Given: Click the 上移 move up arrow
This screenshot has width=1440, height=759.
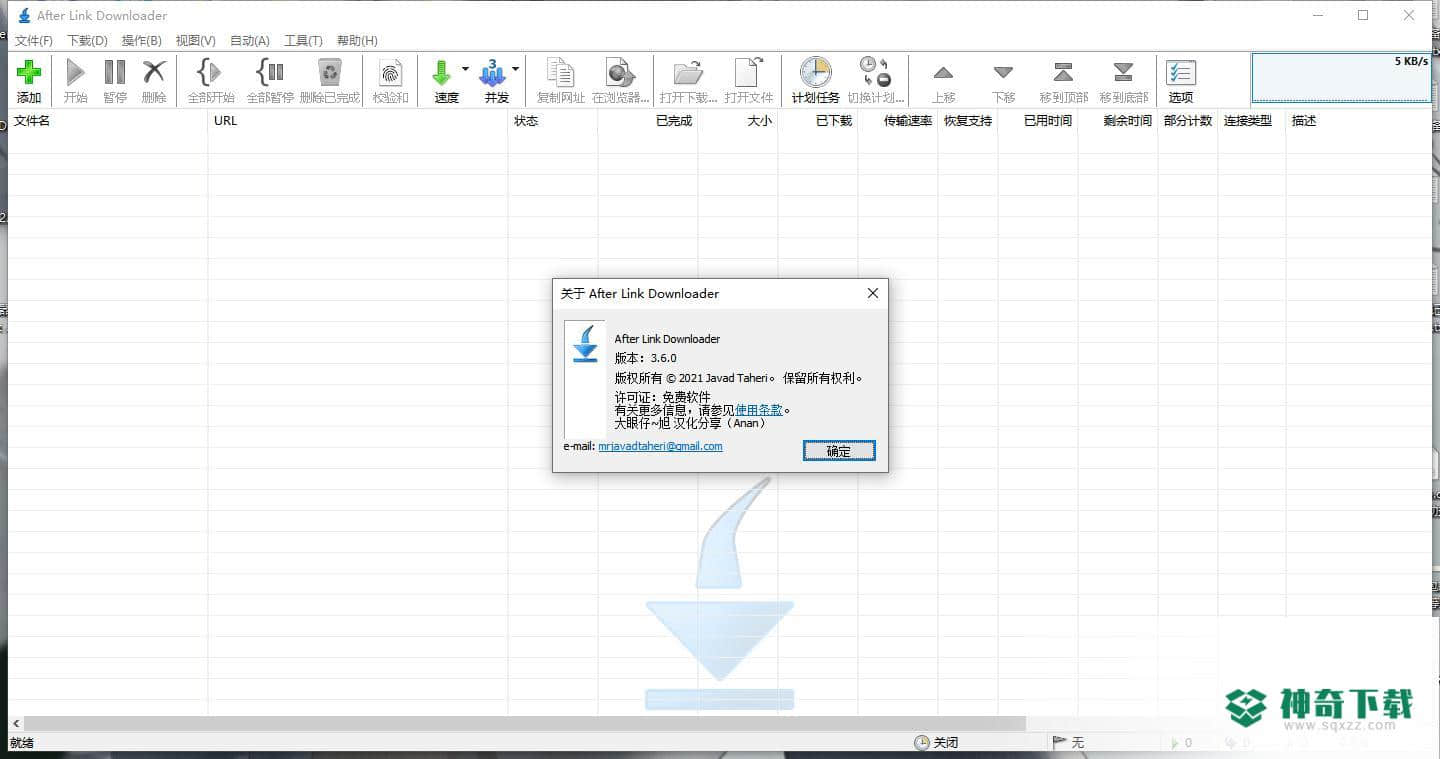Looking at the screenshot, I should (943, 73).
